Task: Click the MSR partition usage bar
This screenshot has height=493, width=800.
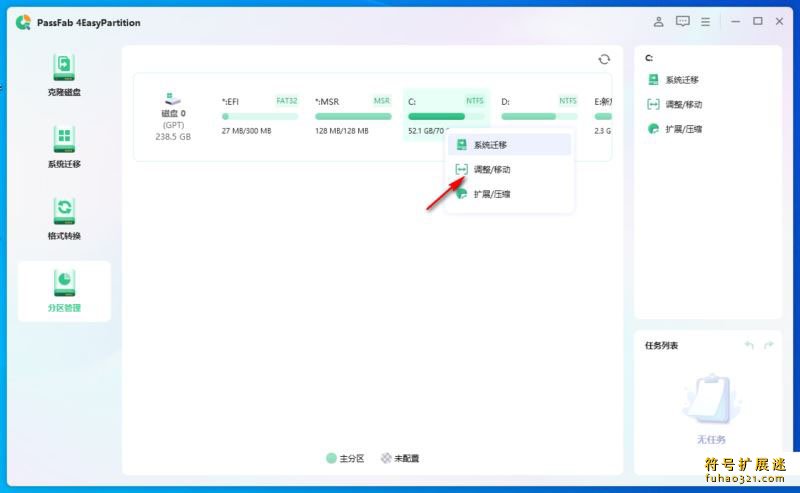Action: coord(353,116)
